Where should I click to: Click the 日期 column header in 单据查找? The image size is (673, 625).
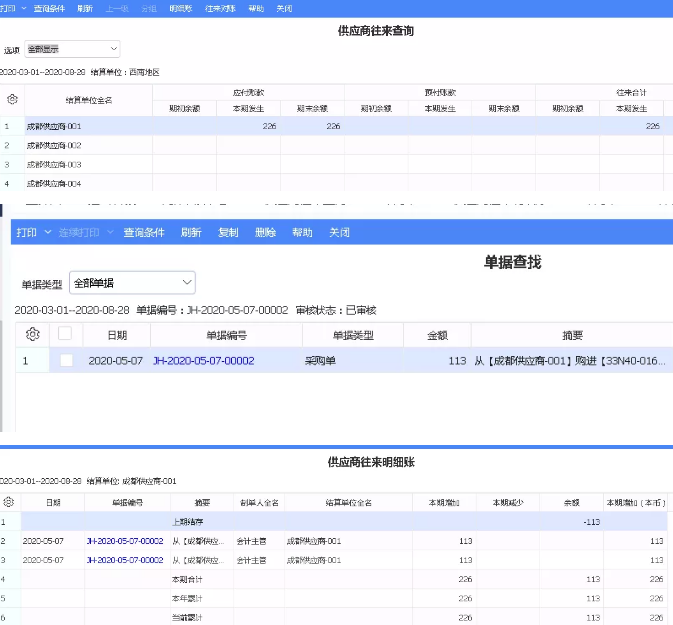tap(117, 335)
